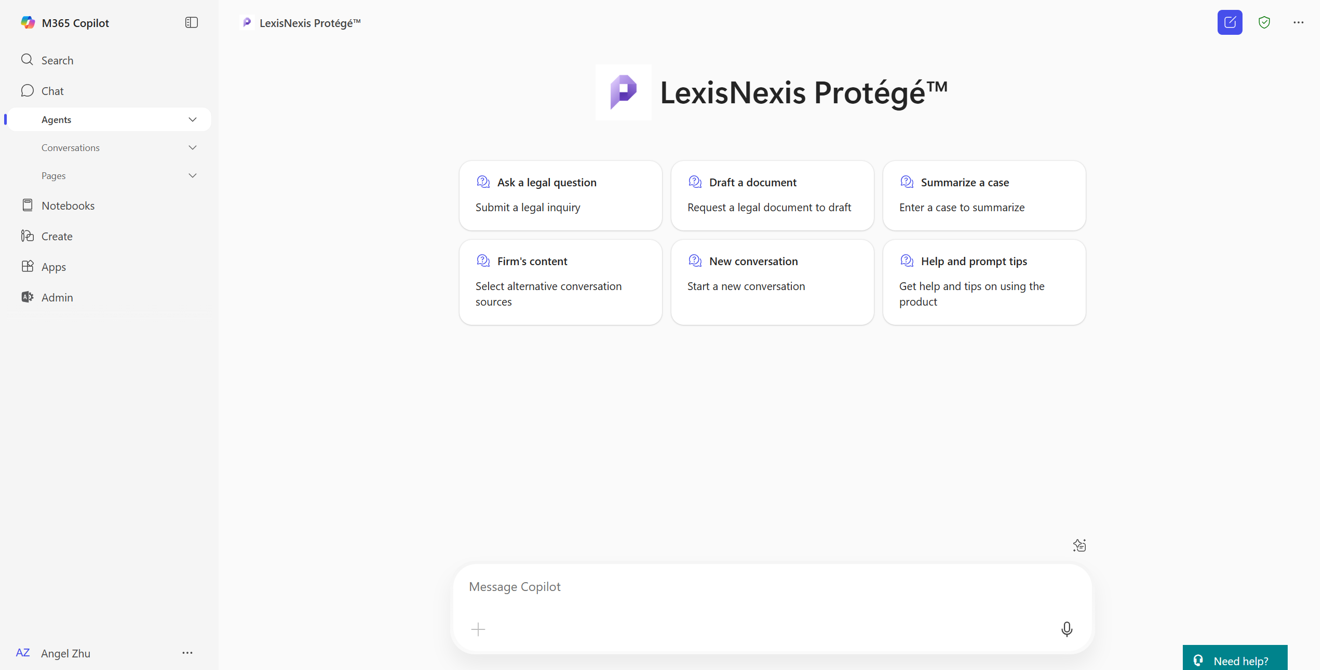
Task: Open the top-right ellipsis menu
Action: (1298, 22)
